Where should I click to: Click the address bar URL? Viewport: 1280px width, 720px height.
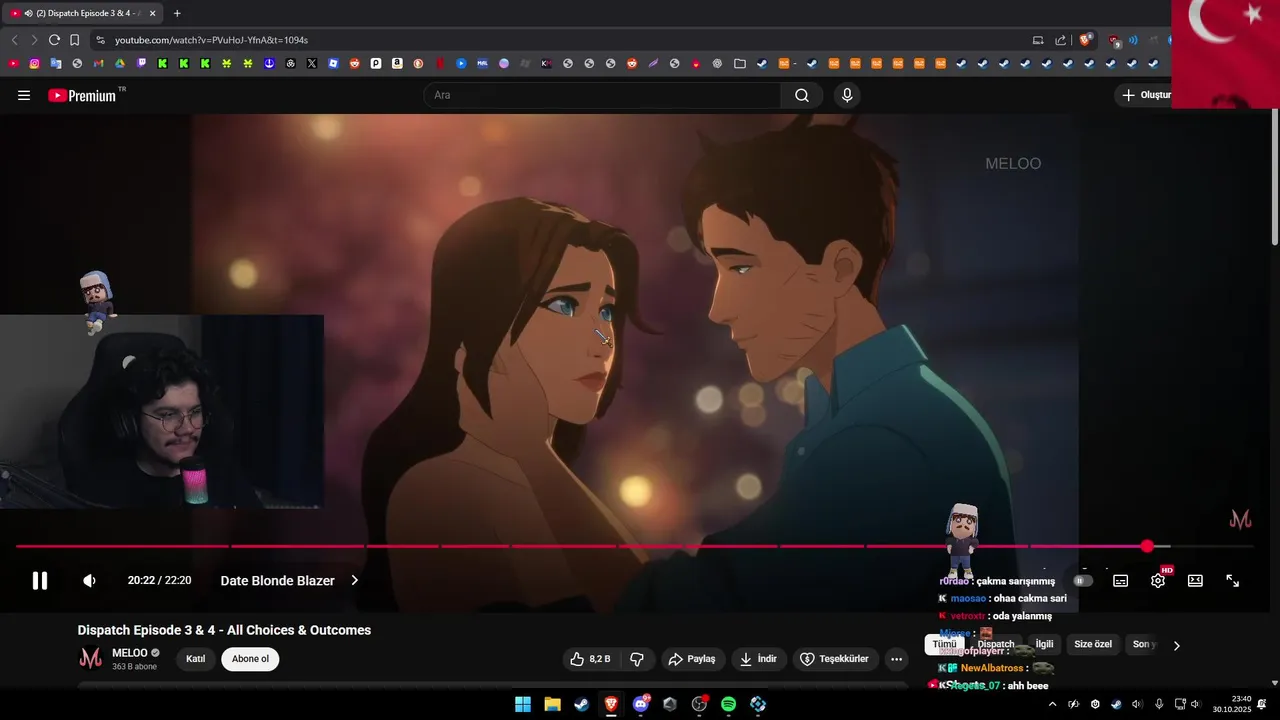click(211, 40)
